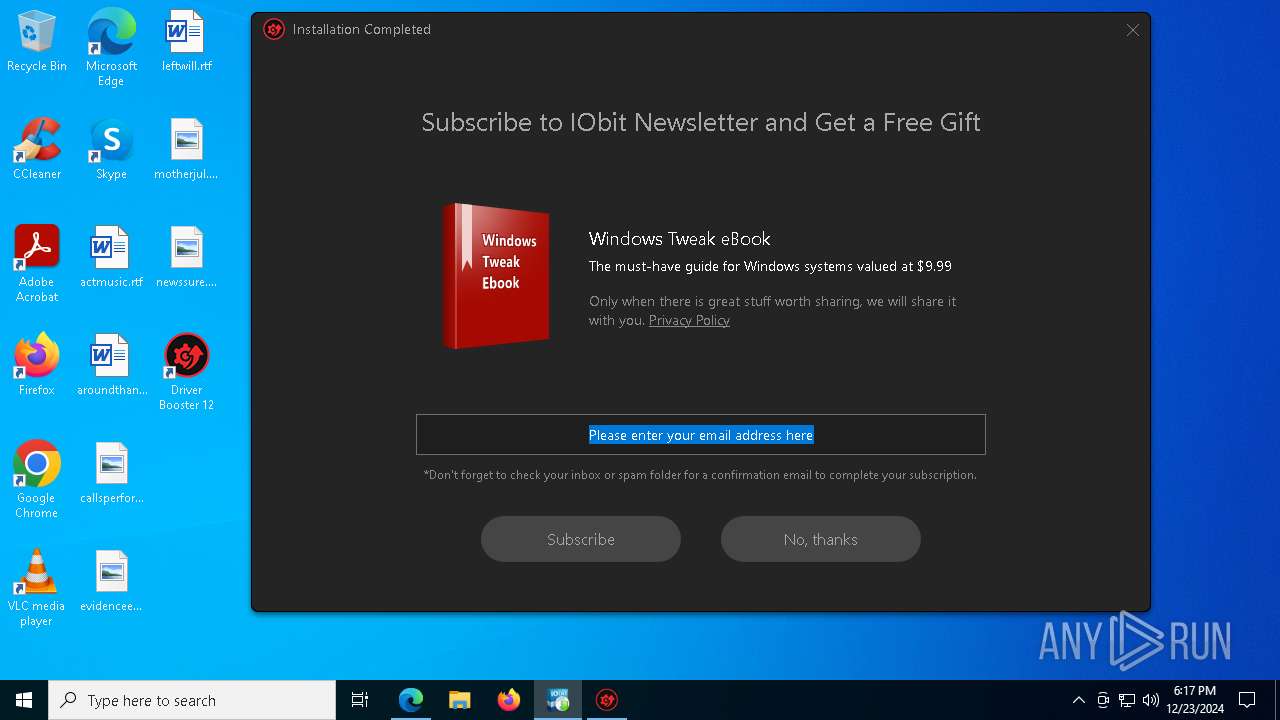Click the taskbar search box

192,700
